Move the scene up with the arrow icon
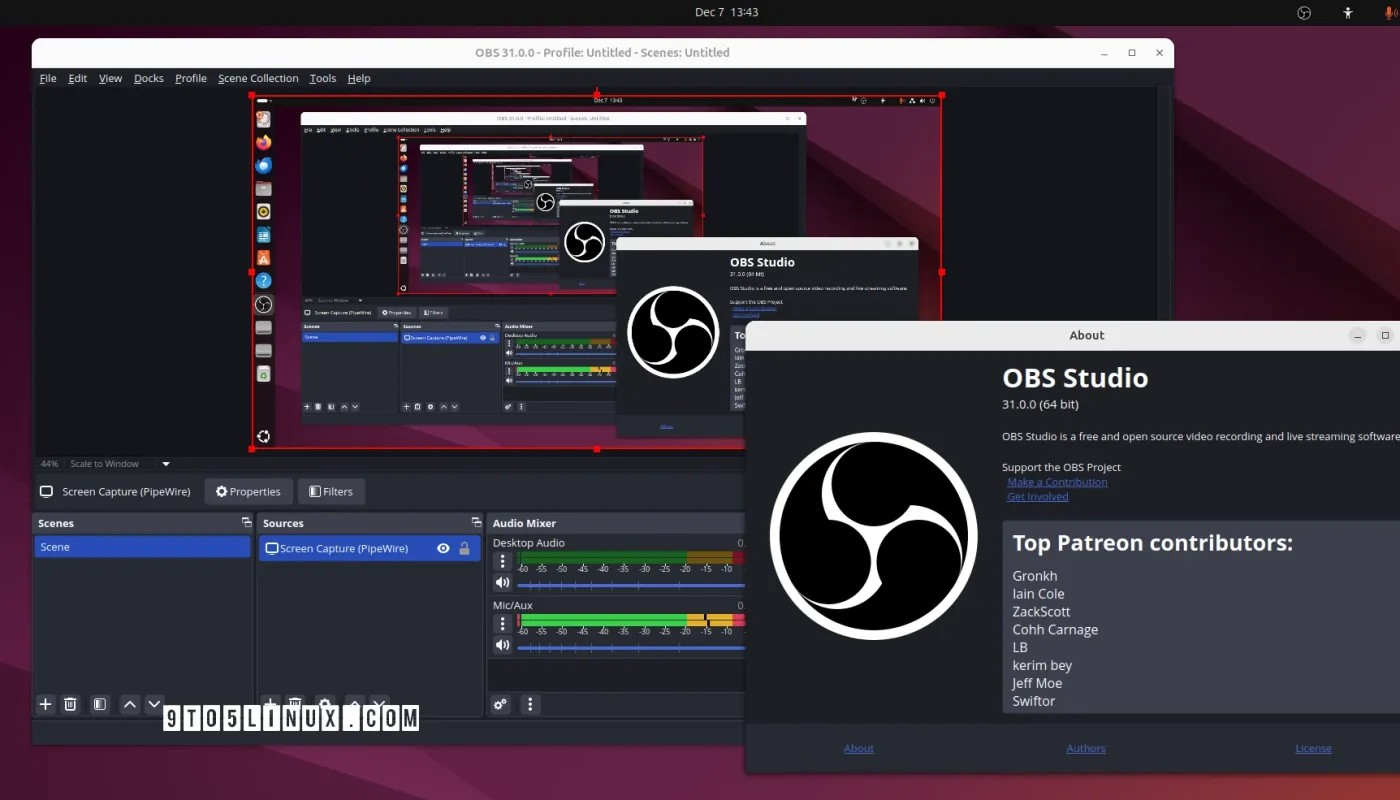Viewport: 1400px width, 800px height. point(130,704)
